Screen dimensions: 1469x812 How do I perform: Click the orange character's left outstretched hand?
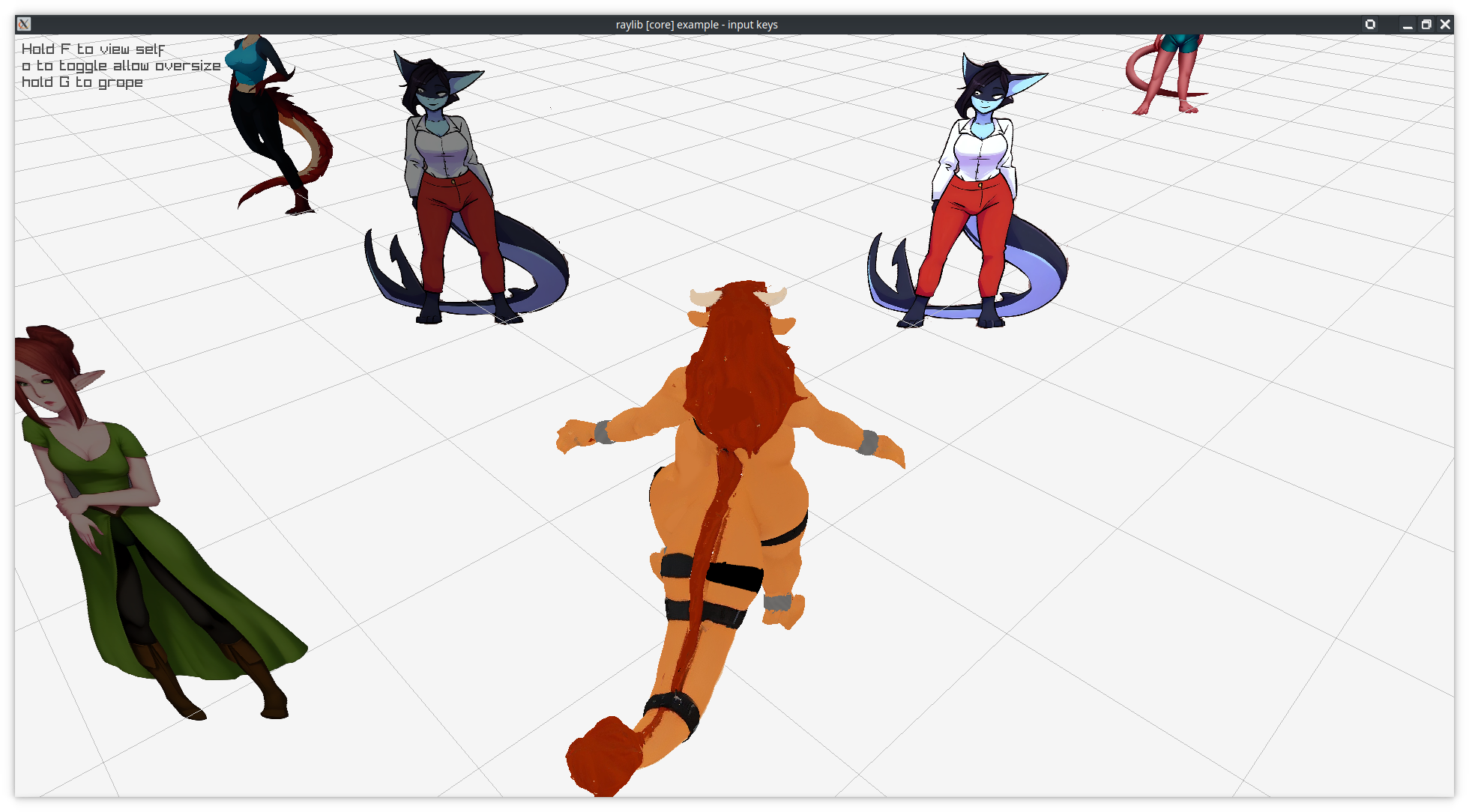tap(576, 435)
